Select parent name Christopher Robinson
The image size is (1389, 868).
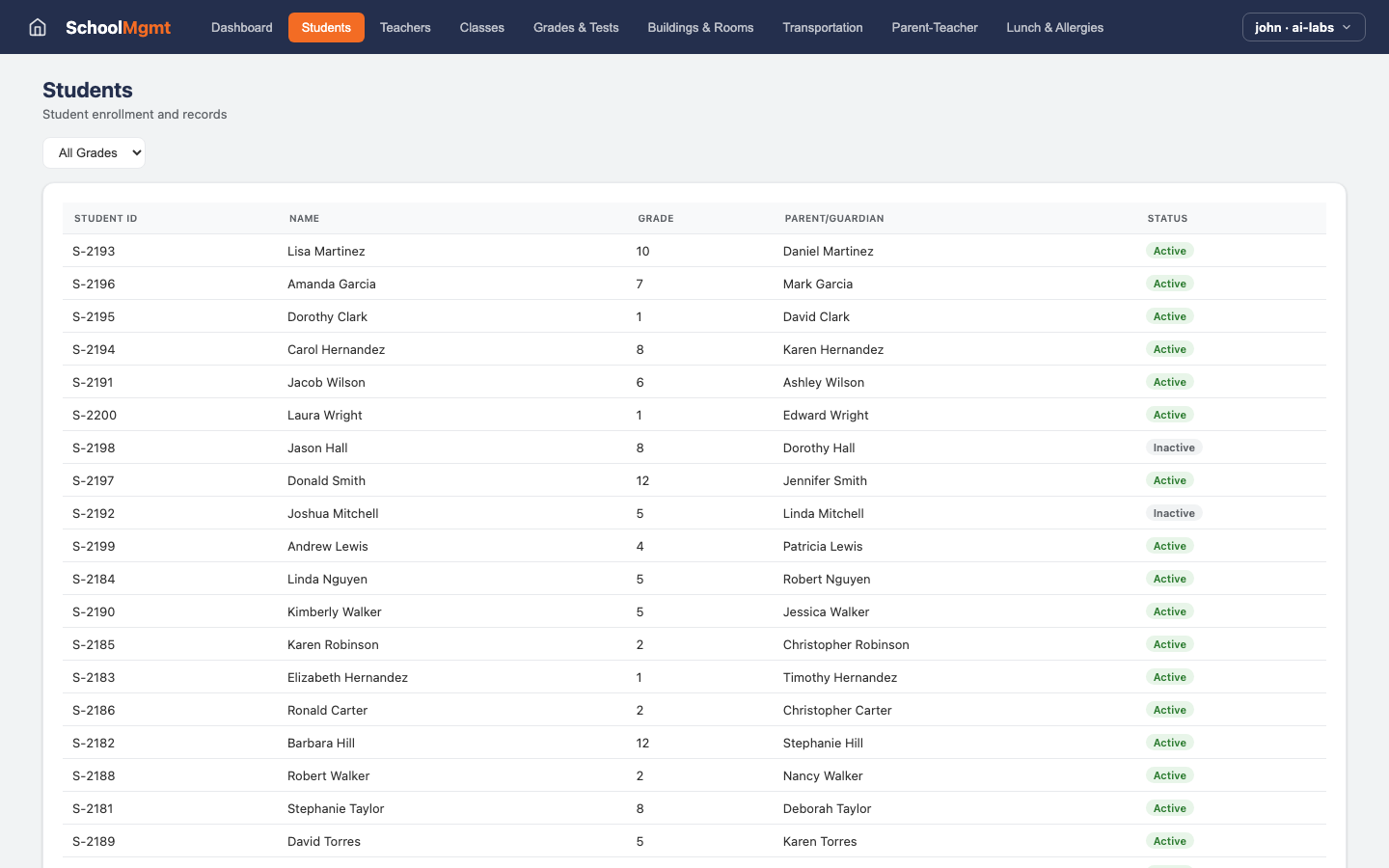click(845, 644)
